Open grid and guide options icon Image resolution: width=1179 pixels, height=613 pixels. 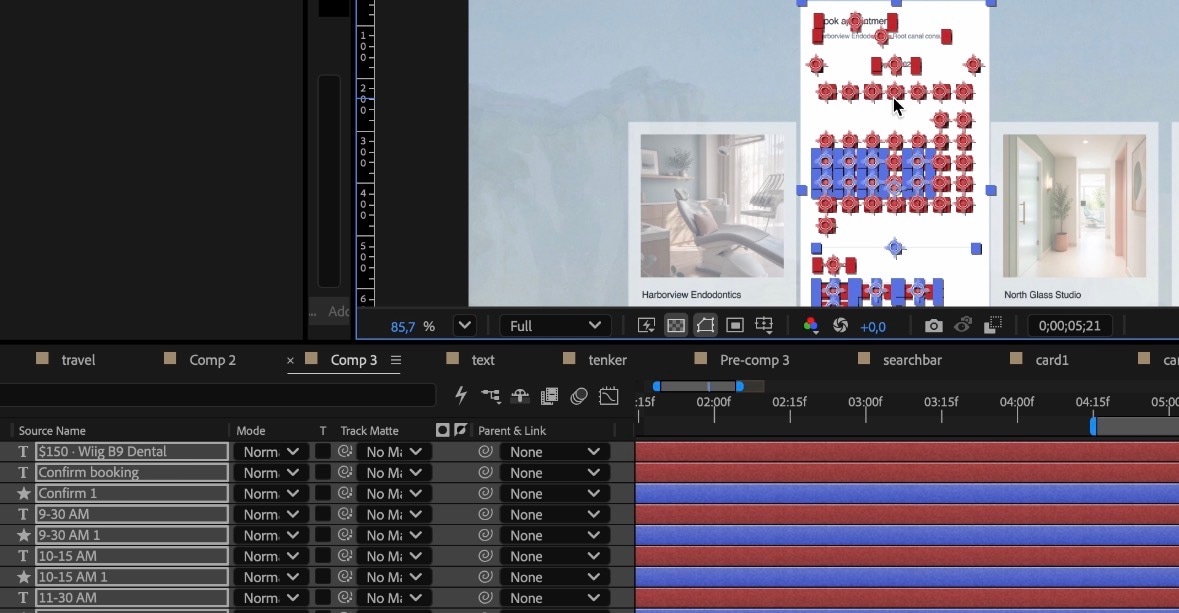(764, 325)
